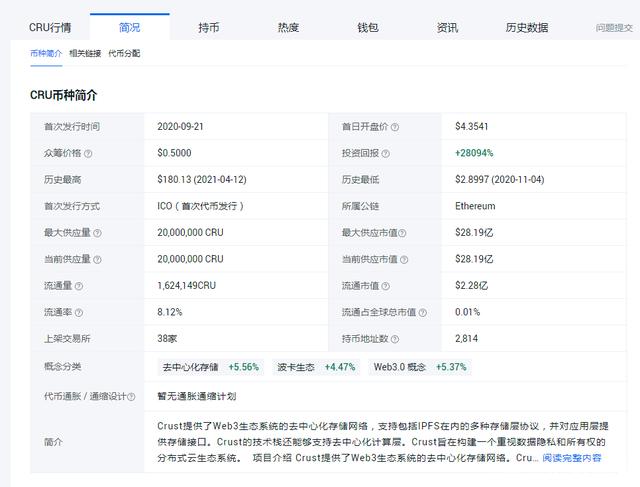Click info icon beside 首日开盘价
The image size is (640, 487).
coord(395,127)
